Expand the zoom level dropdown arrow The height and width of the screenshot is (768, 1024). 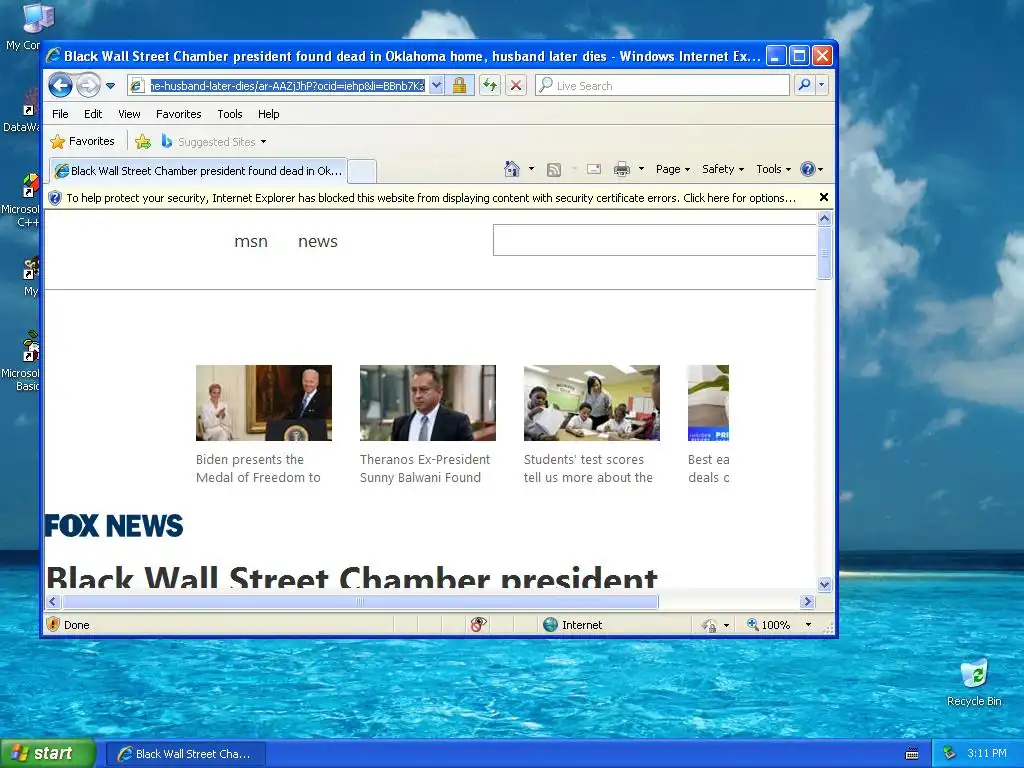point(808,625)
